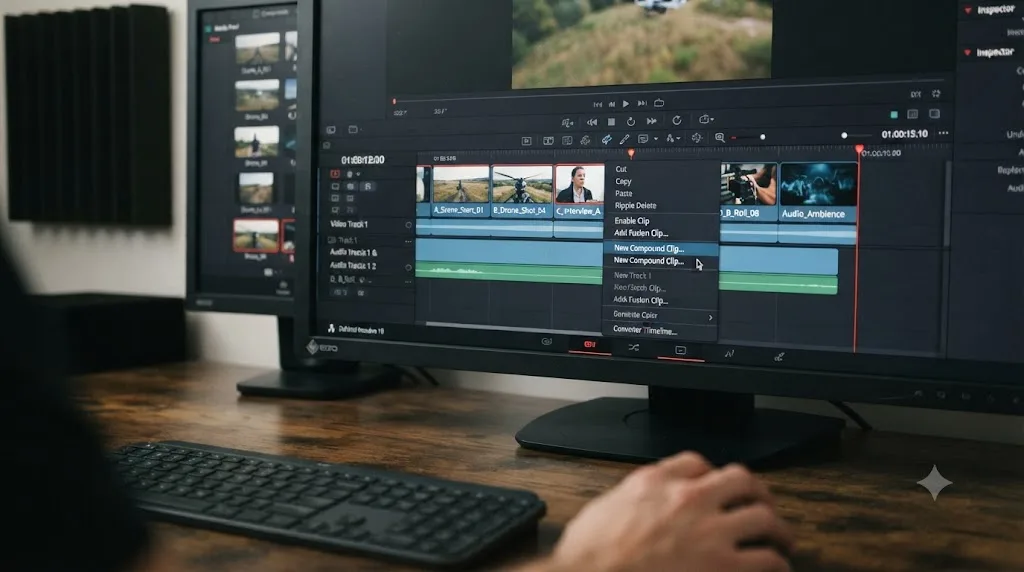Click the fast reverse double-arrow button
1024x572 pixels.
(592, 122)
